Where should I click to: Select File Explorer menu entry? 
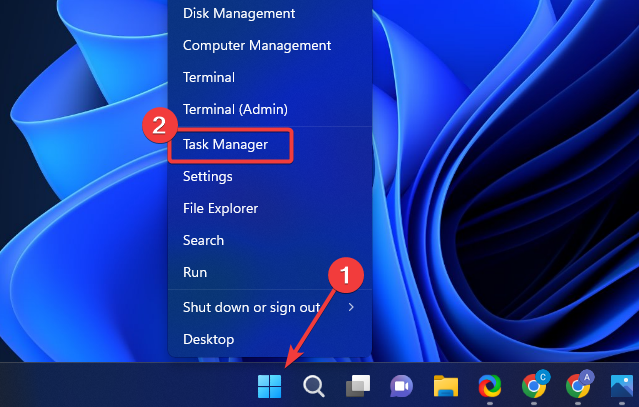[270, 208]
